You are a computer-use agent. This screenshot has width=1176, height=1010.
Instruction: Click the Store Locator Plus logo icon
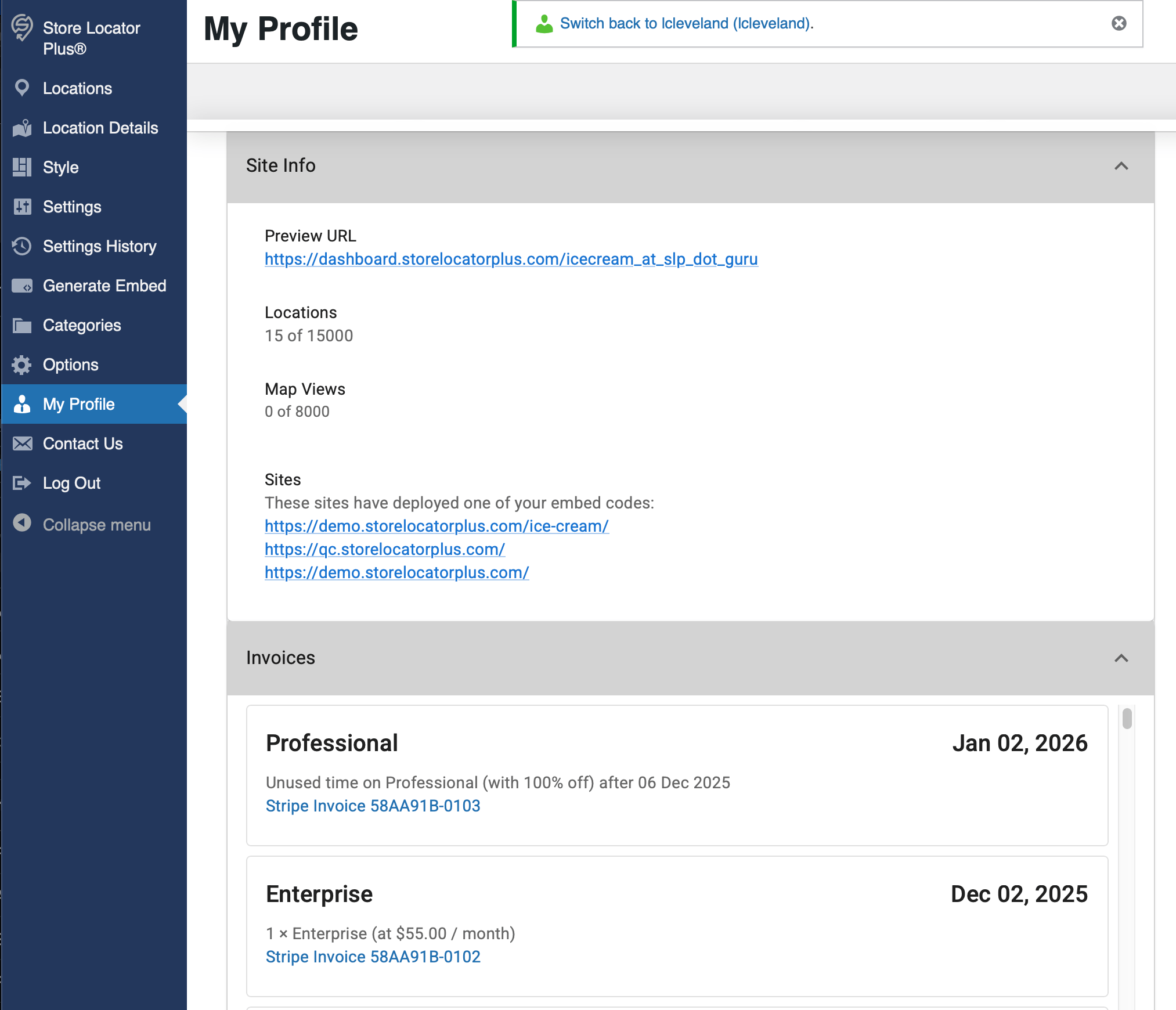pyautogui.click(x=22, y=28)
